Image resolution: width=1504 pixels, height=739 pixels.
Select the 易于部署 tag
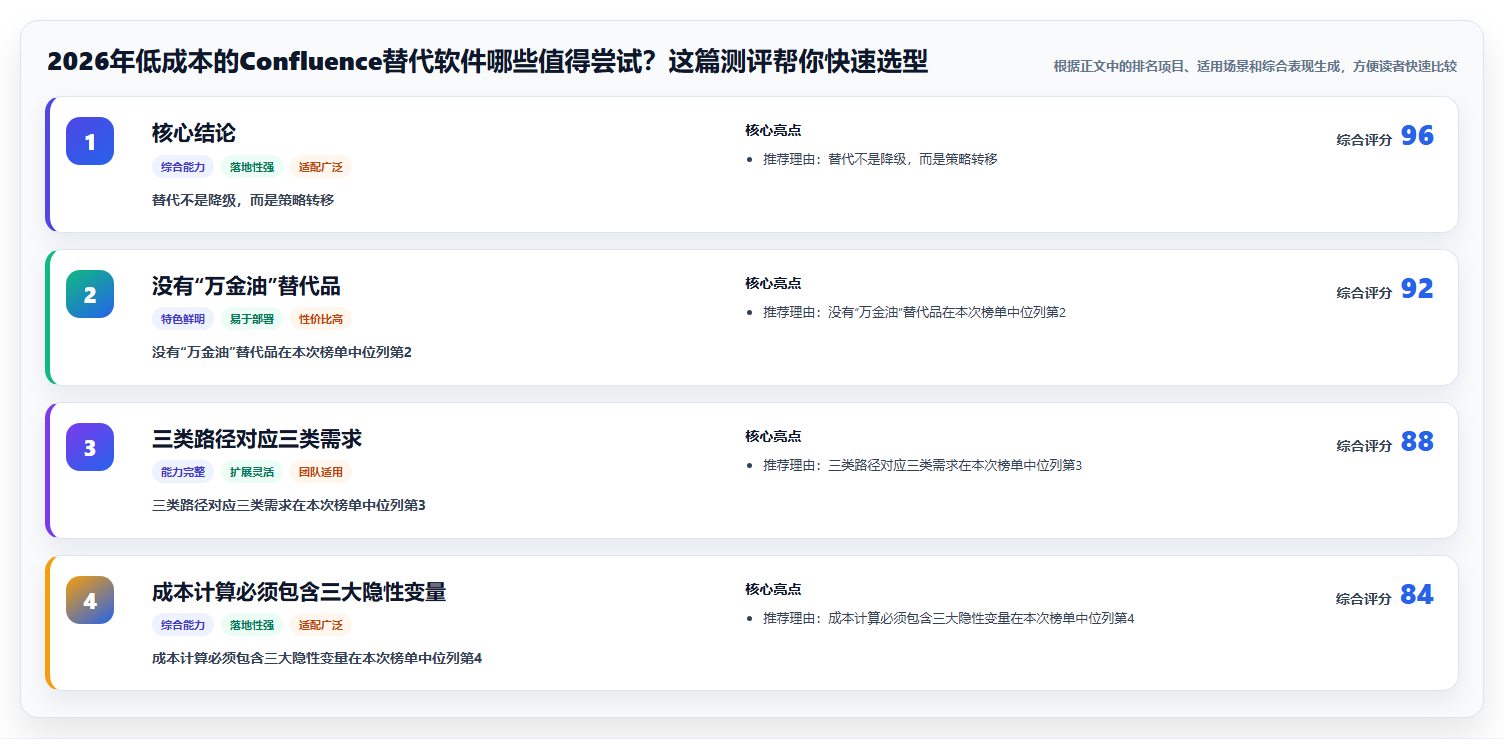pos(252,319)
